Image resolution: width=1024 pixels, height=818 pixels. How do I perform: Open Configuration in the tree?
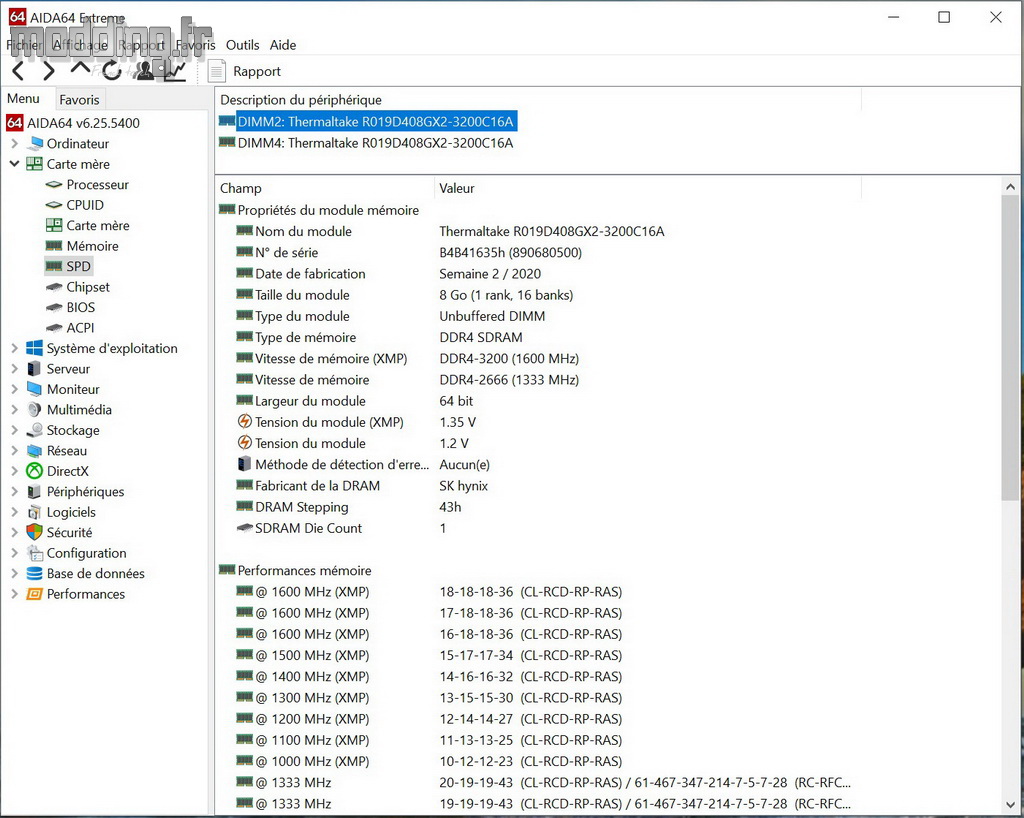coord(86,553)
